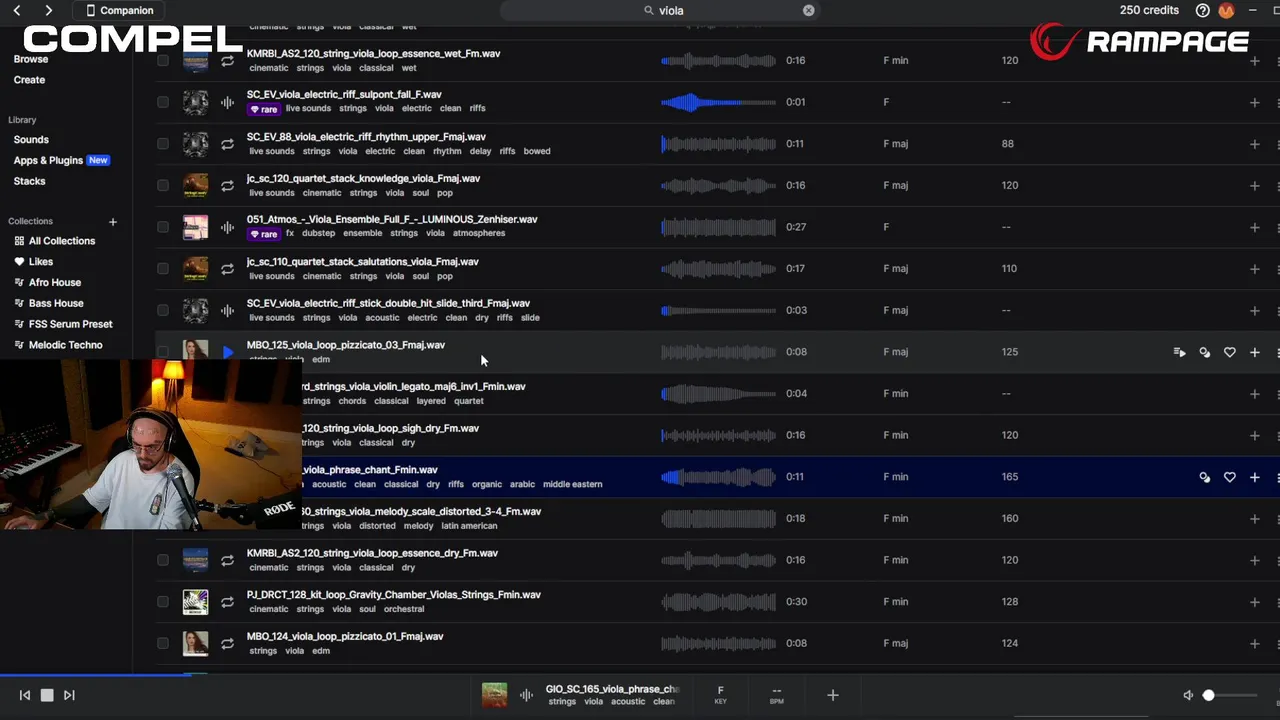Find similar sounds for viola_phrase_chant_Fmin

(1205, 477)
